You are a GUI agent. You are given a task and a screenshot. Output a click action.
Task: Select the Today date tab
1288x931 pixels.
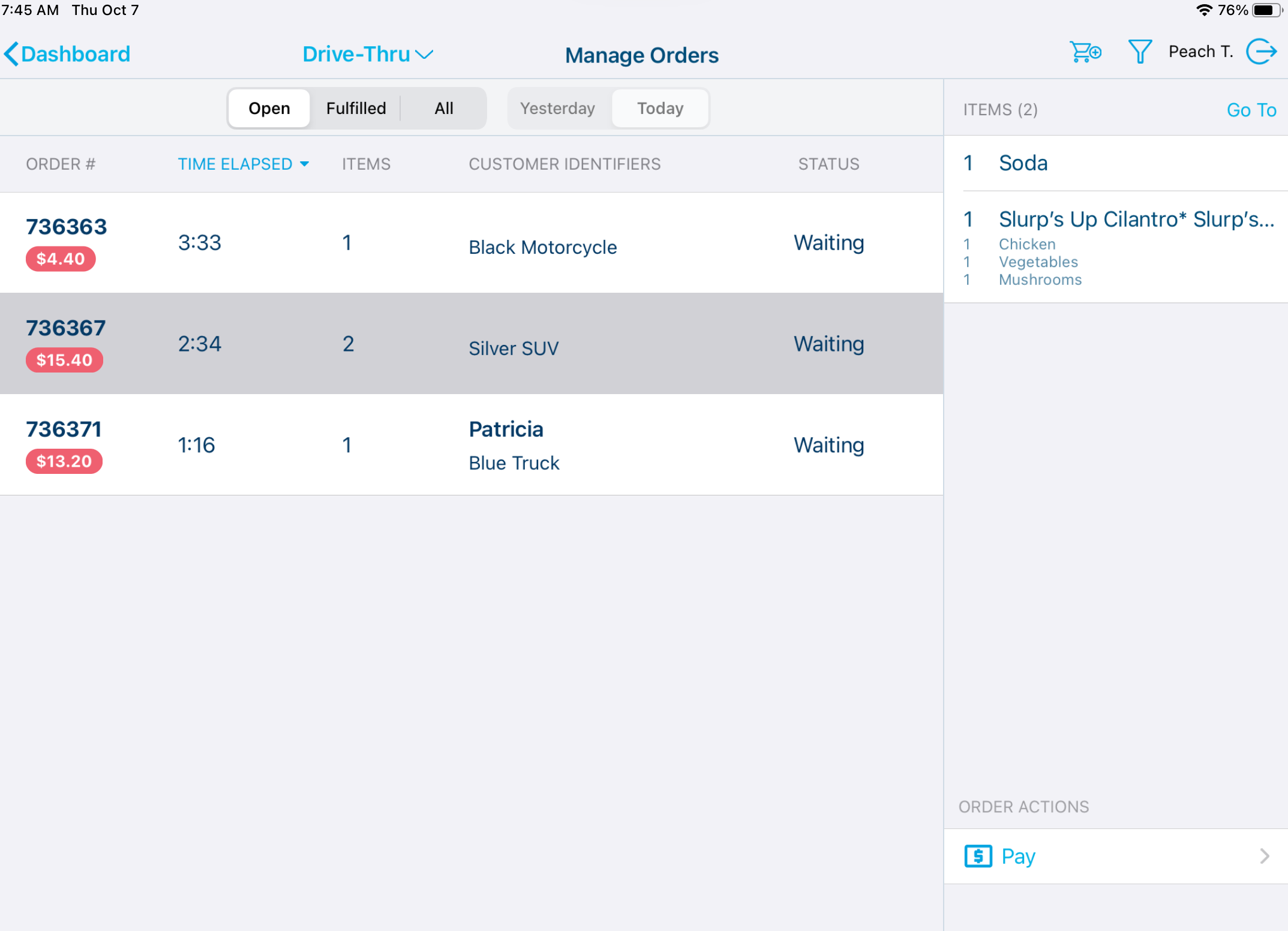[660, 109]
